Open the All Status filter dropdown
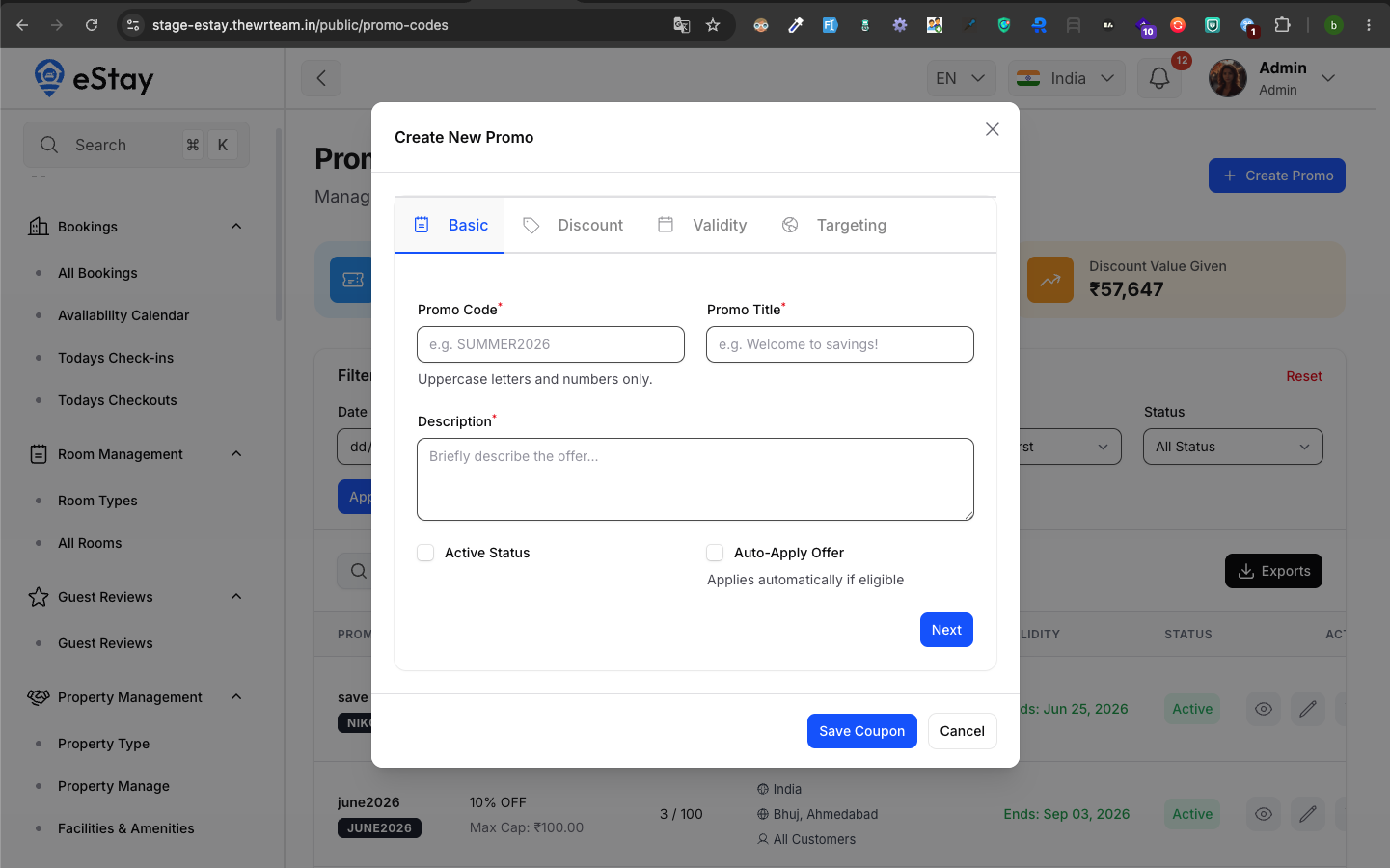 point(1233,447)
